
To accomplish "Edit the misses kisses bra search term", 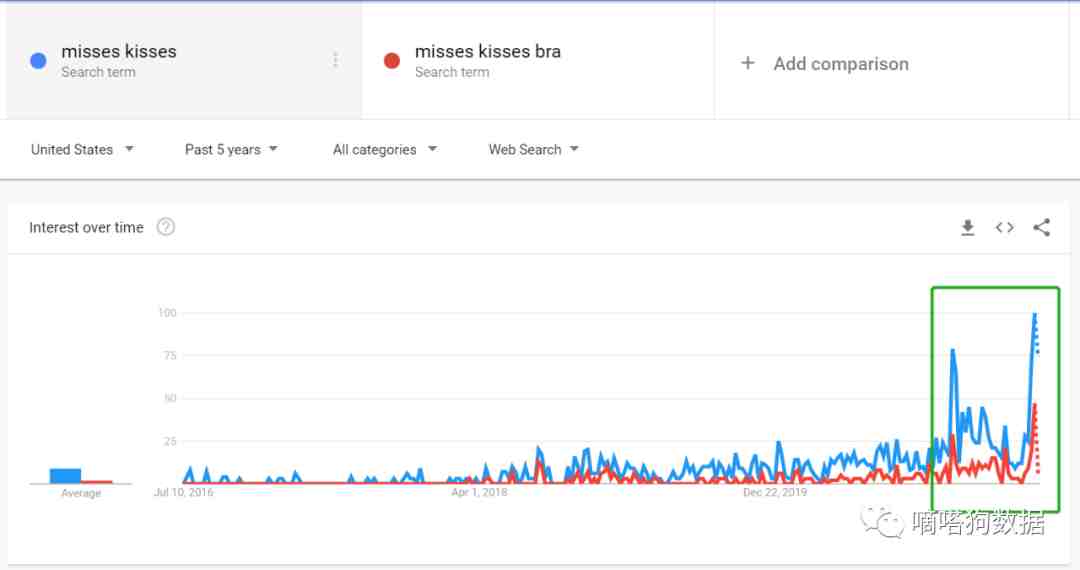I will [x=487, y=52].
